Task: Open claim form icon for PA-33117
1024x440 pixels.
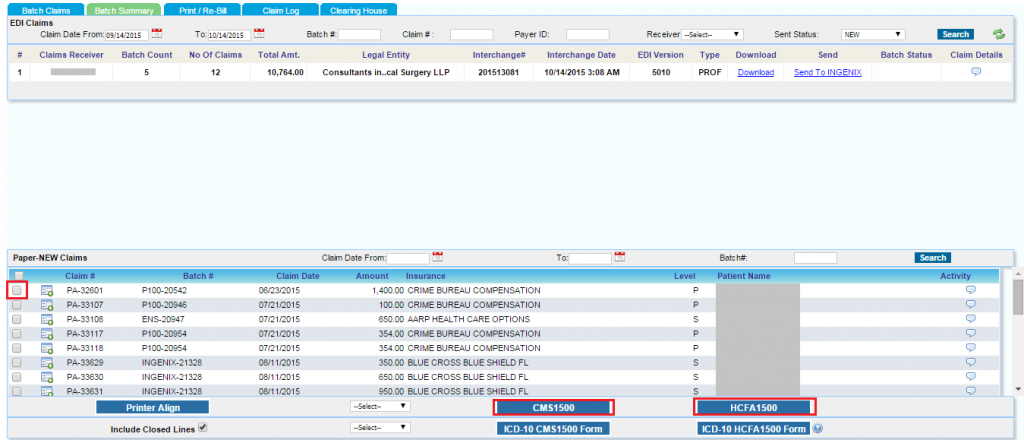Action: pyautogui.click(x=47, y=334)
